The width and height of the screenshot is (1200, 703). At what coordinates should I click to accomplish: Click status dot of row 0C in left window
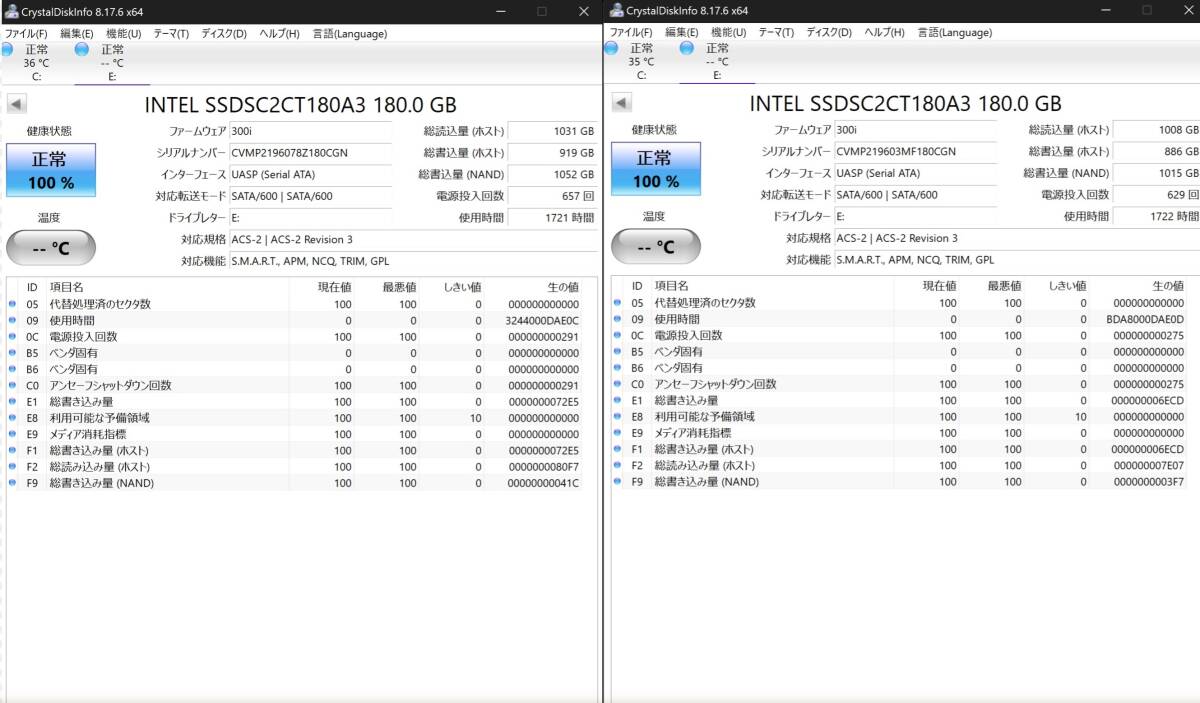click(x=13, y=337)
